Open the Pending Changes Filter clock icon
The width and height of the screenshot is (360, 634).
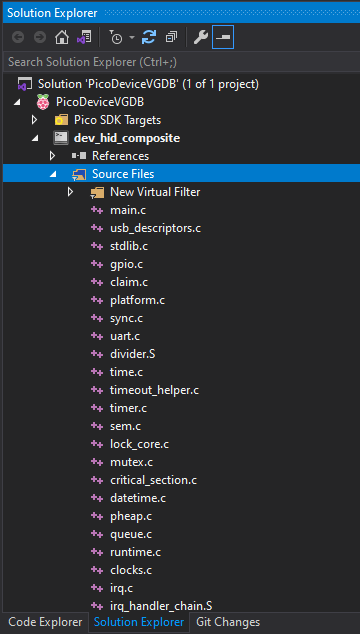(116, 38)
